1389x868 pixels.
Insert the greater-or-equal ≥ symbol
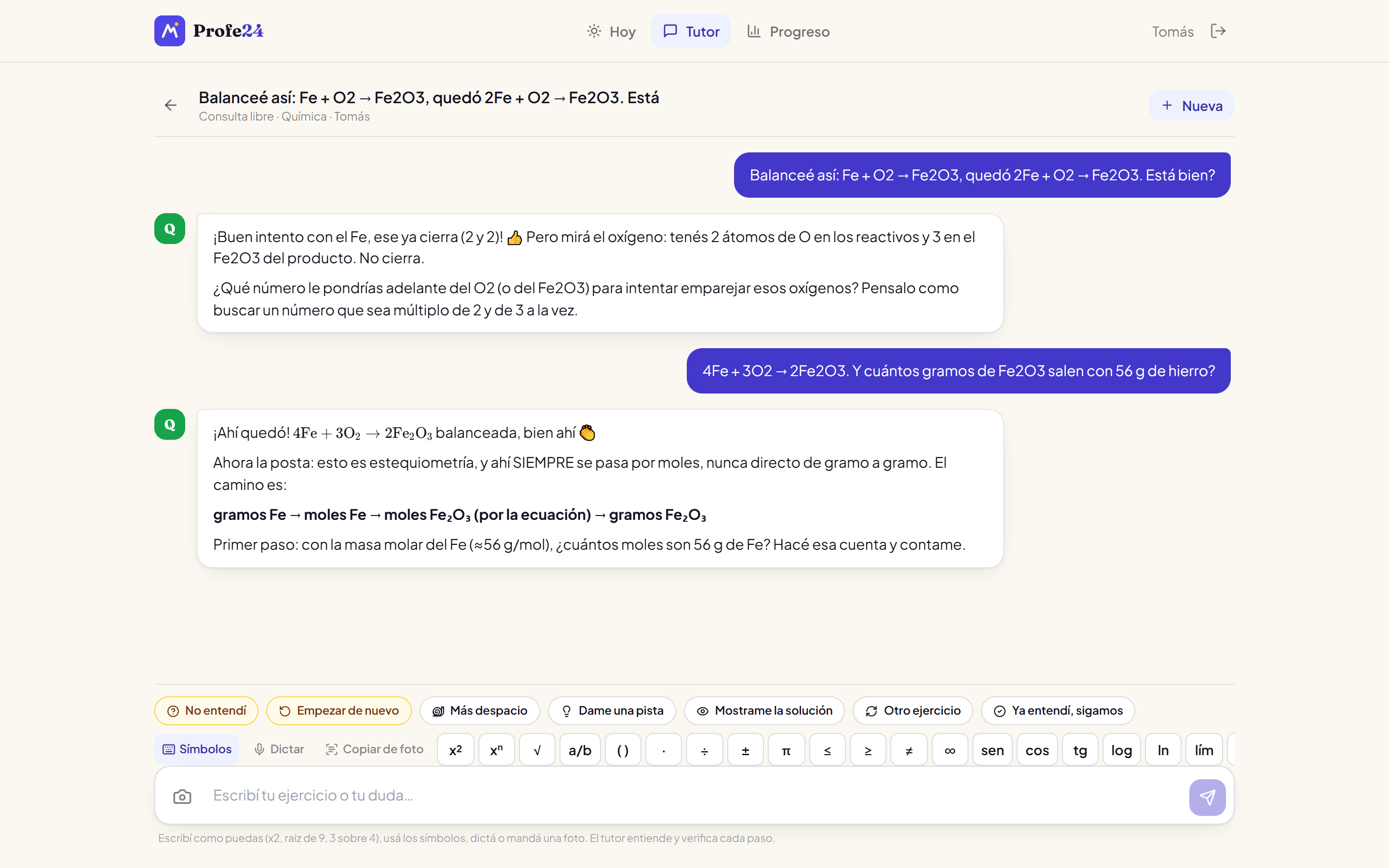(x=868, y=750)
